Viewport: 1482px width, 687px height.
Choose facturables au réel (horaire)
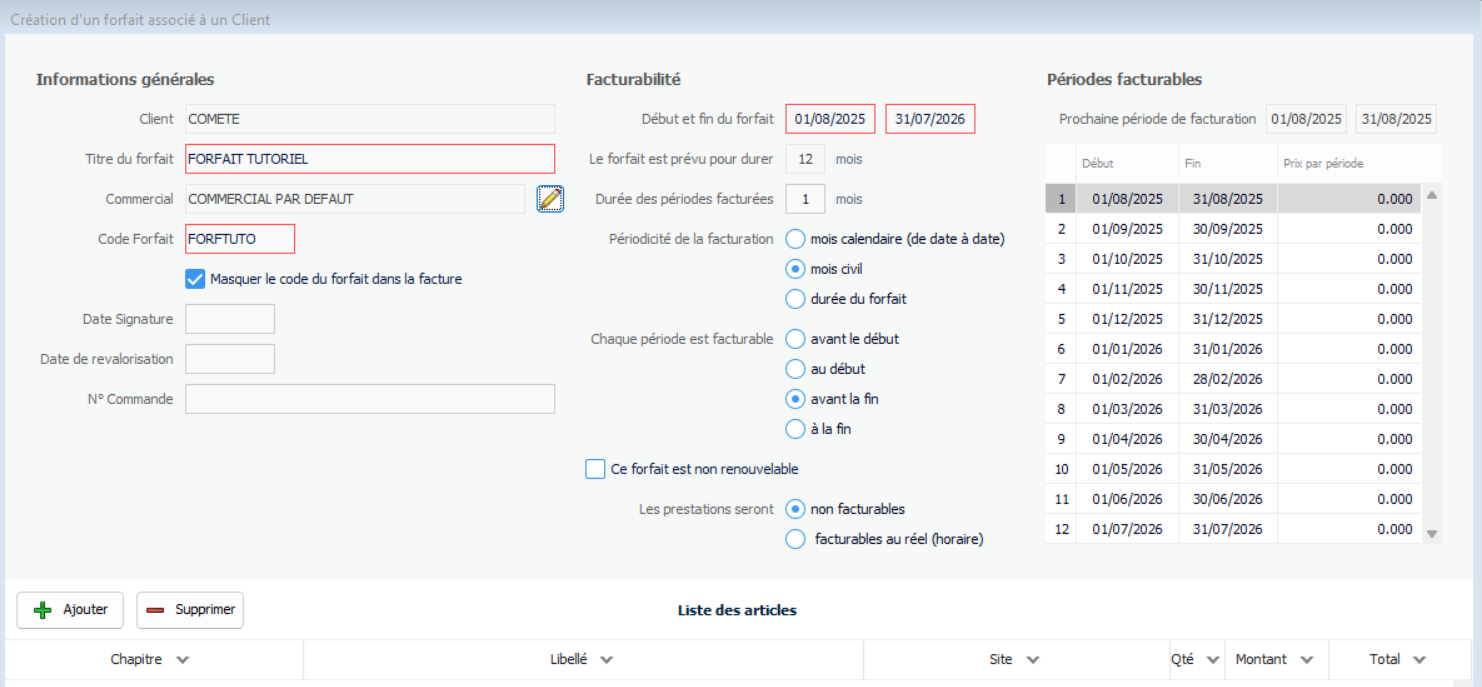click(796, 539)
